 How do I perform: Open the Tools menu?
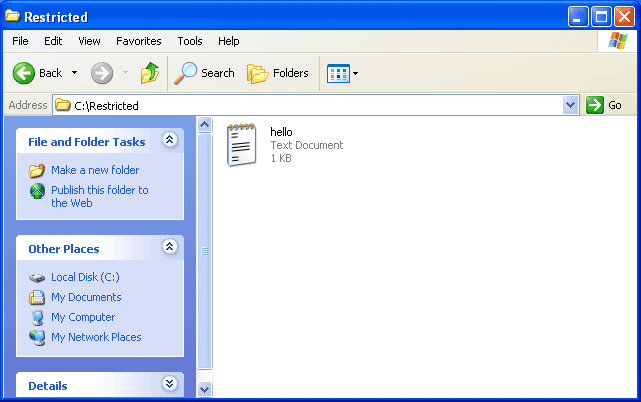tap(190, 41)
